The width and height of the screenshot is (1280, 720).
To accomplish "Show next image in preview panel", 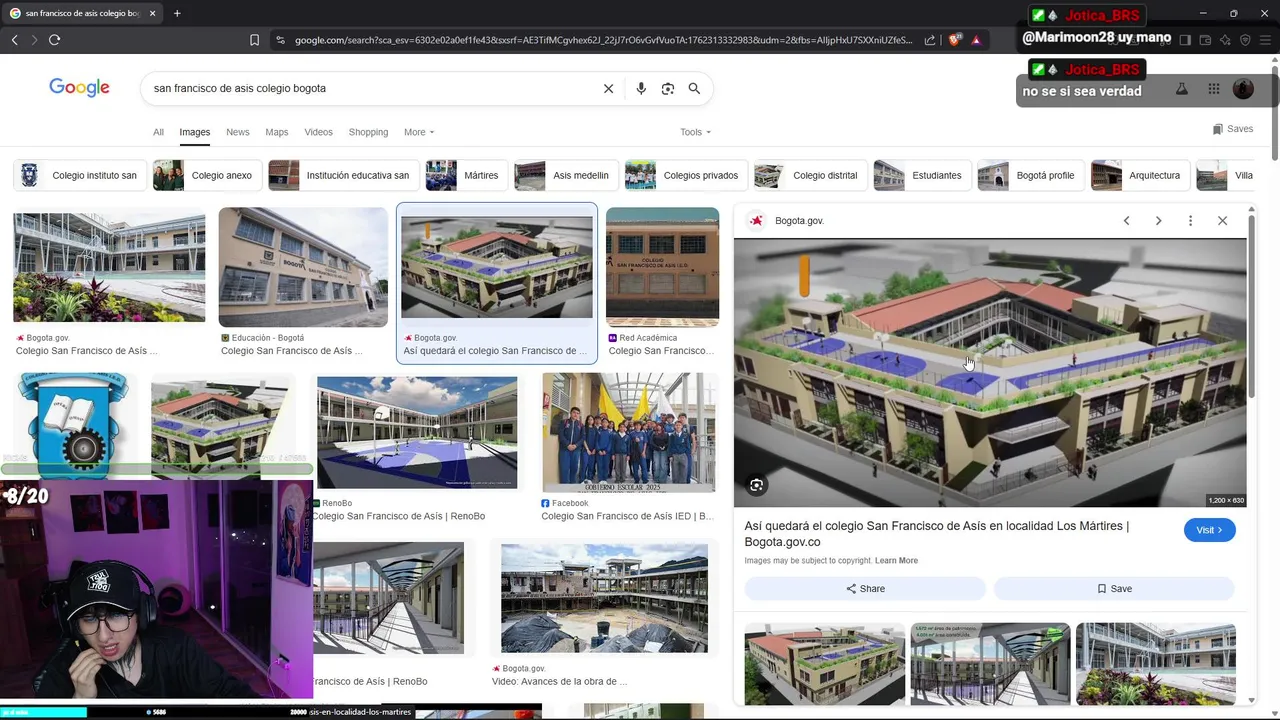I will pos(1158,221).
